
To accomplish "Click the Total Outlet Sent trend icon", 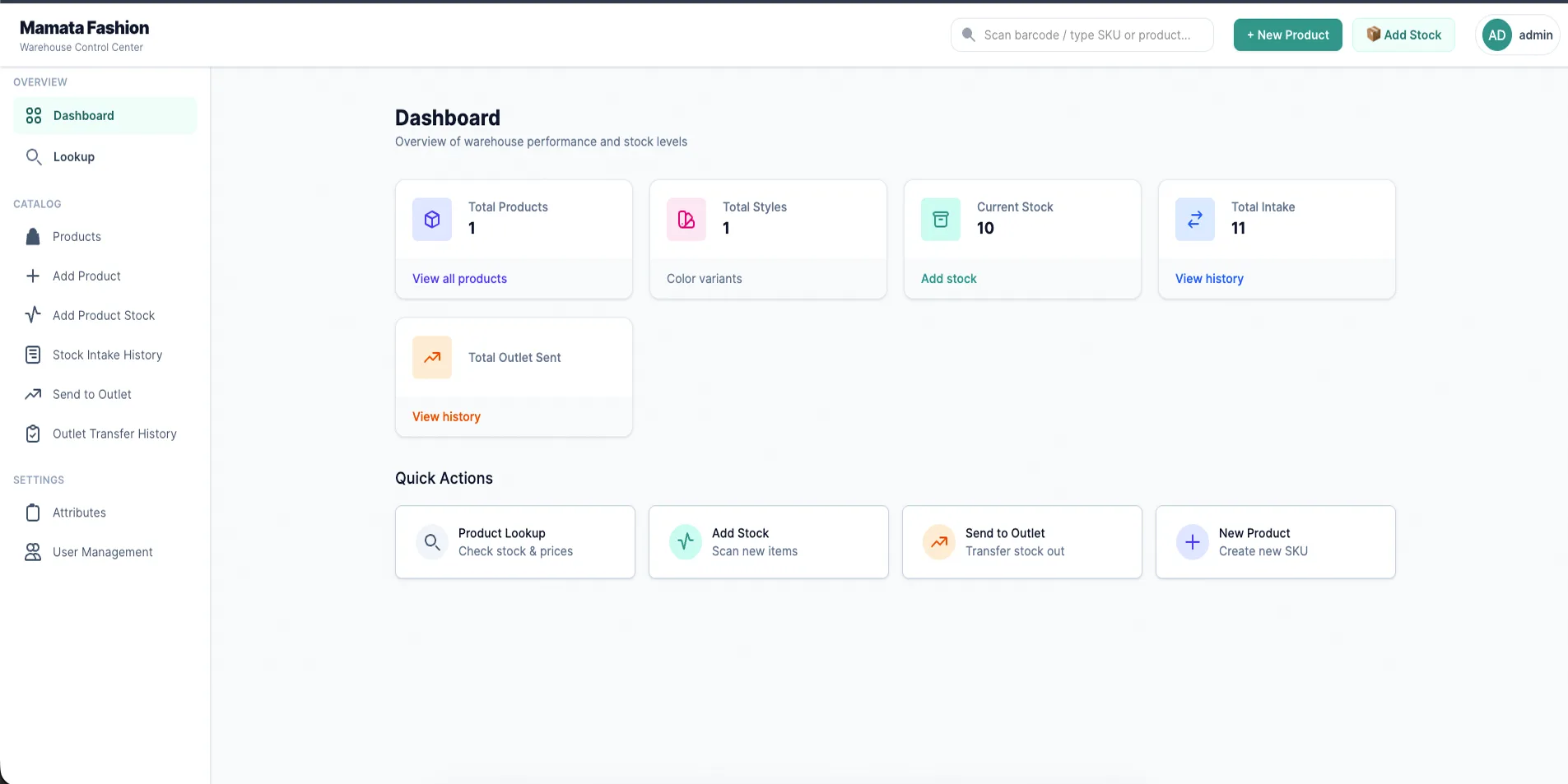I will pyautogui.click(x=432, y=357).
